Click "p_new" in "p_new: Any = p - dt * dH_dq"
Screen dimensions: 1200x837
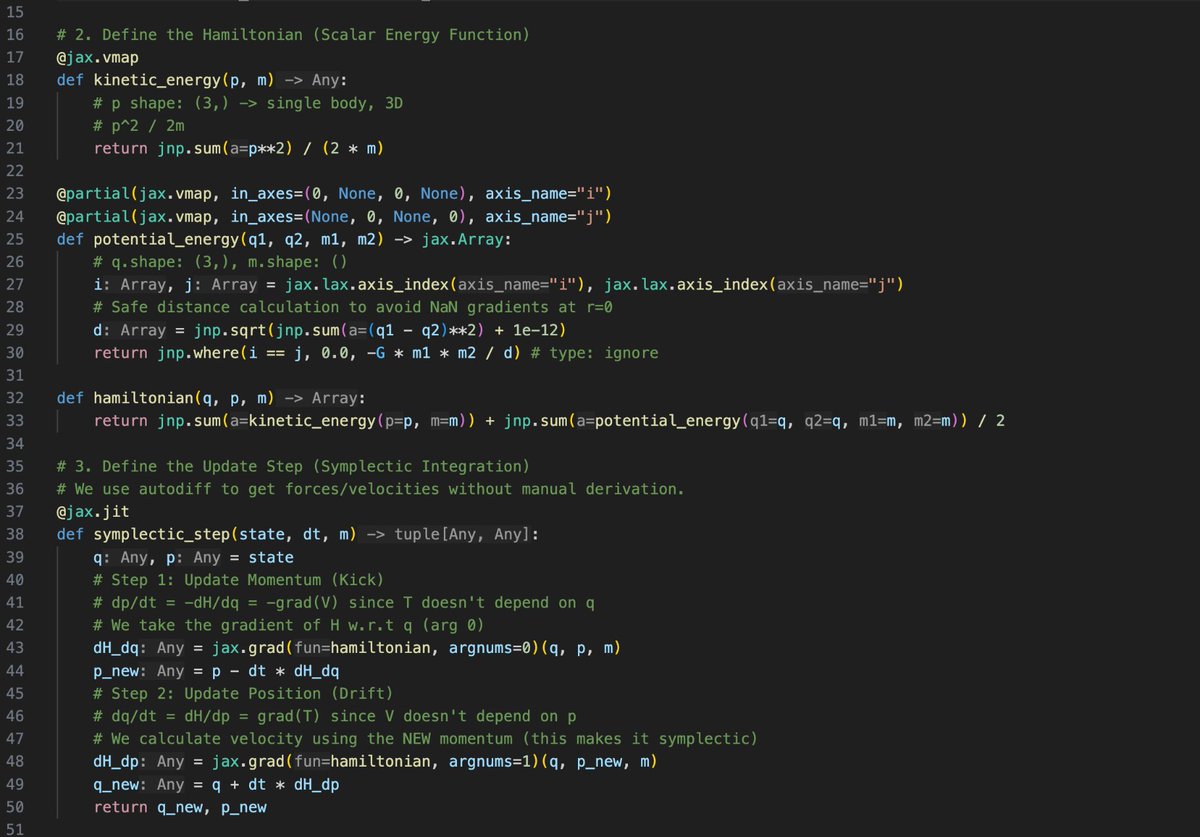(x=115, y=671)
